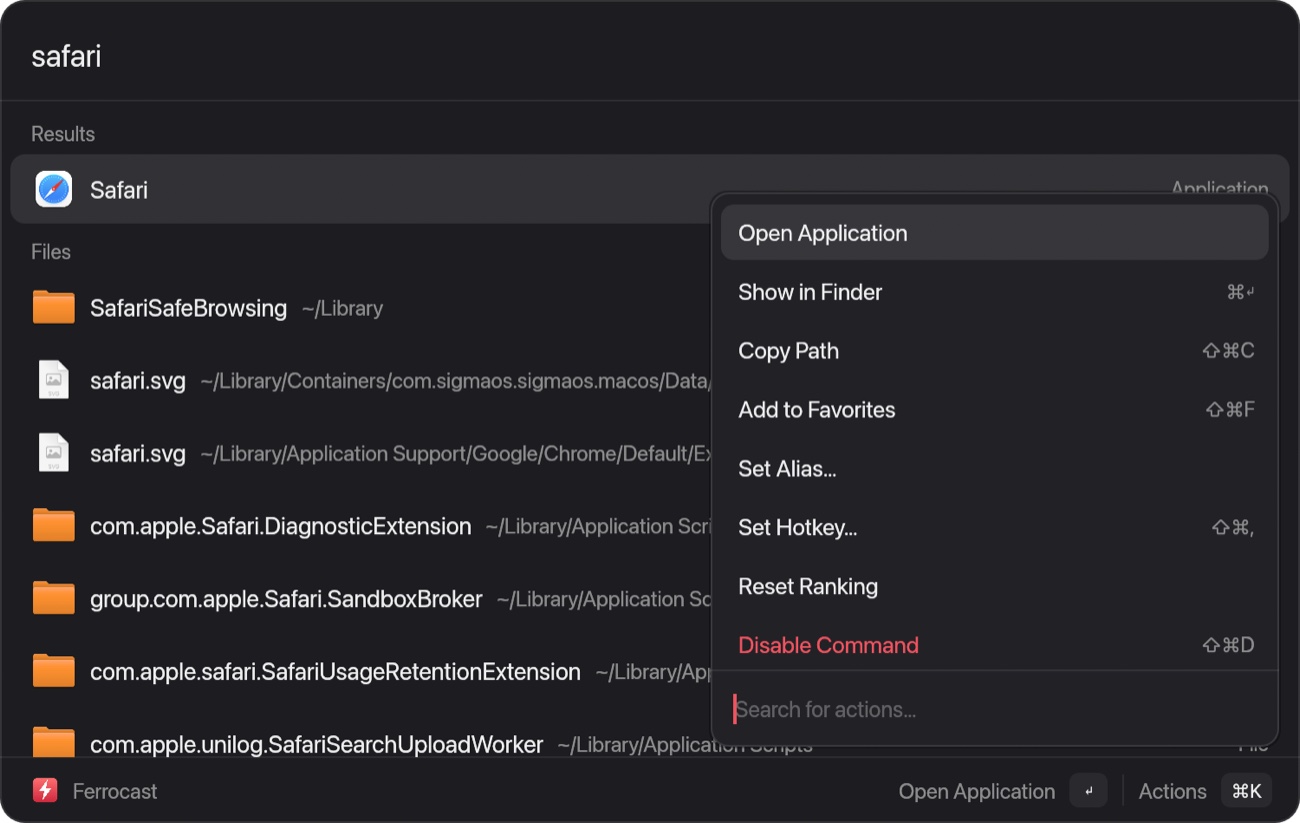Click the icon of the safari.svg in Application Support
Viewport: 1300px width, 823px height.
tap(54, 453)
